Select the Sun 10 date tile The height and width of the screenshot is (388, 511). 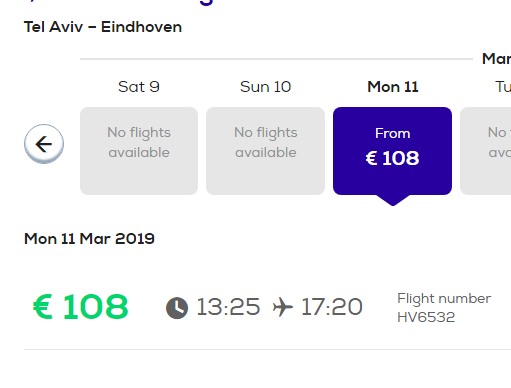[265, 151]
